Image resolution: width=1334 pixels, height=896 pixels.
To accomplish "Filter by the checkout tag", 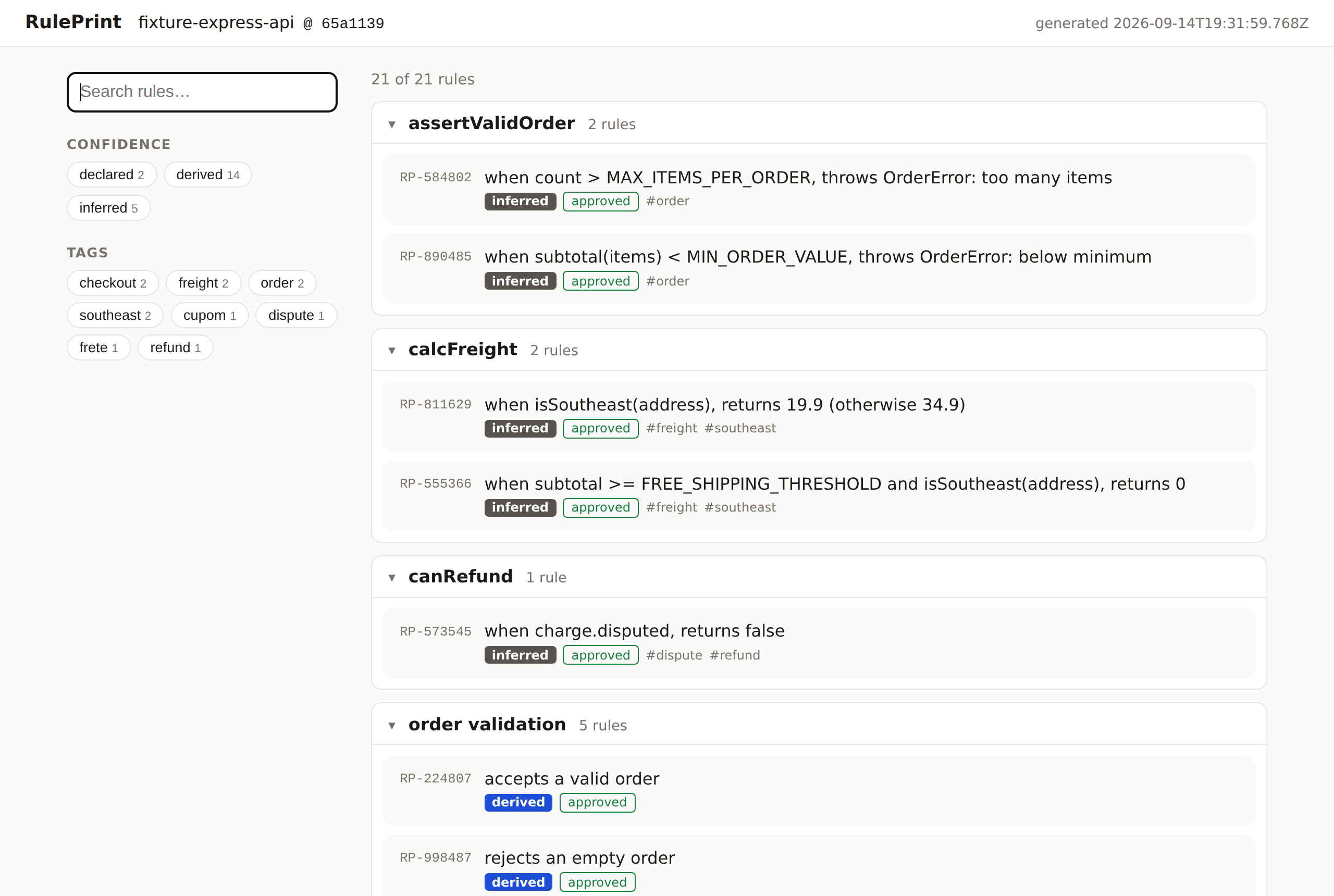I will [x=113, y=283].
